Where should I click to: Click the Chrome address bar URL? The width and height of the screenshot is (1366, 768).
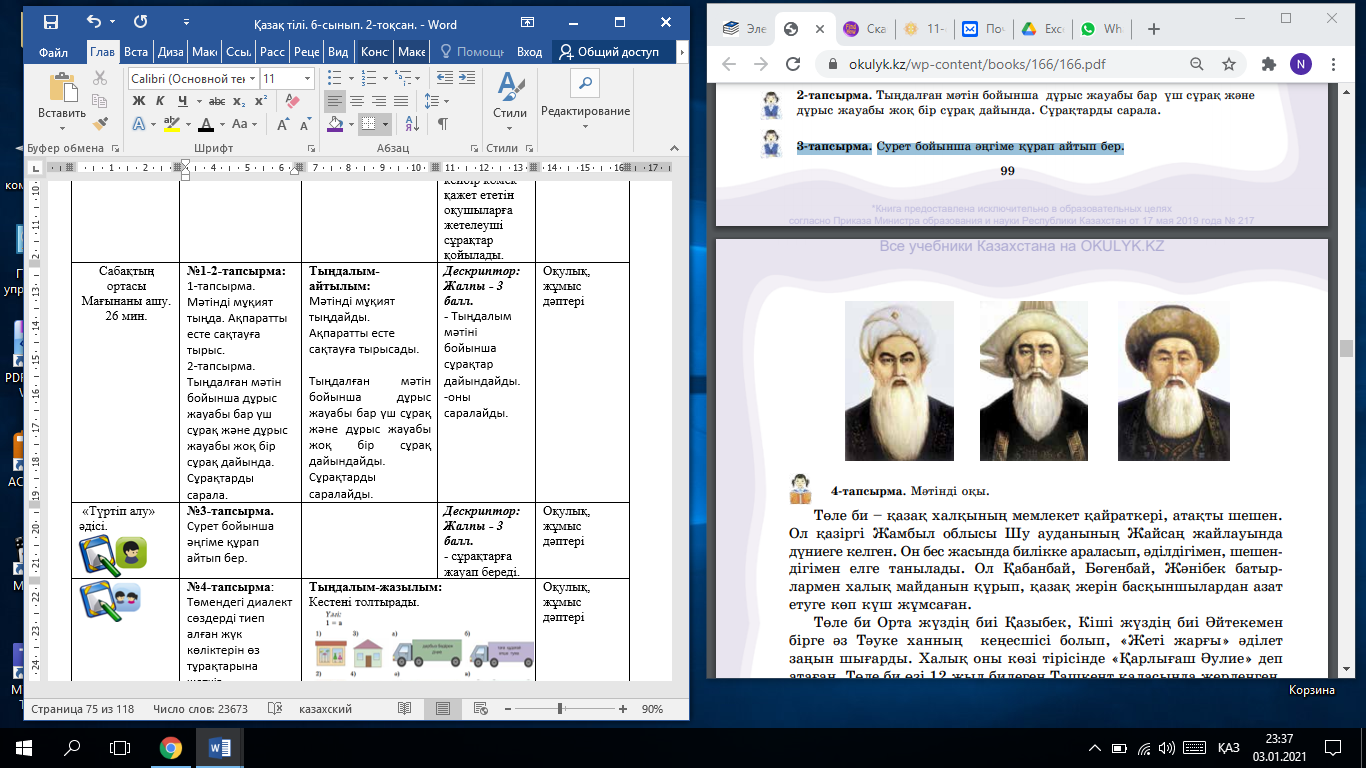(977, 64)
